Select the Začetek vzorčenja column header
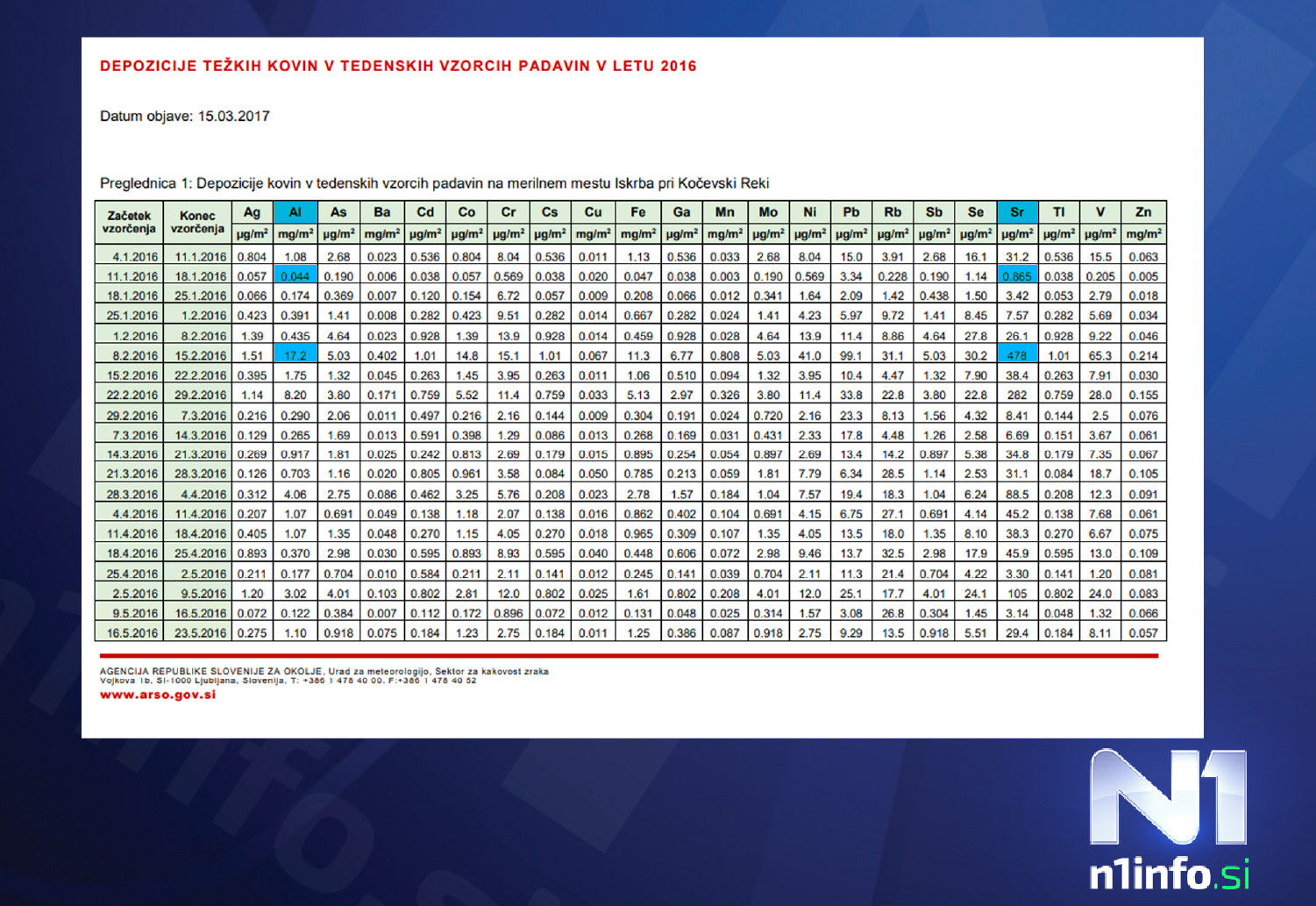 [x=129, y=222]
